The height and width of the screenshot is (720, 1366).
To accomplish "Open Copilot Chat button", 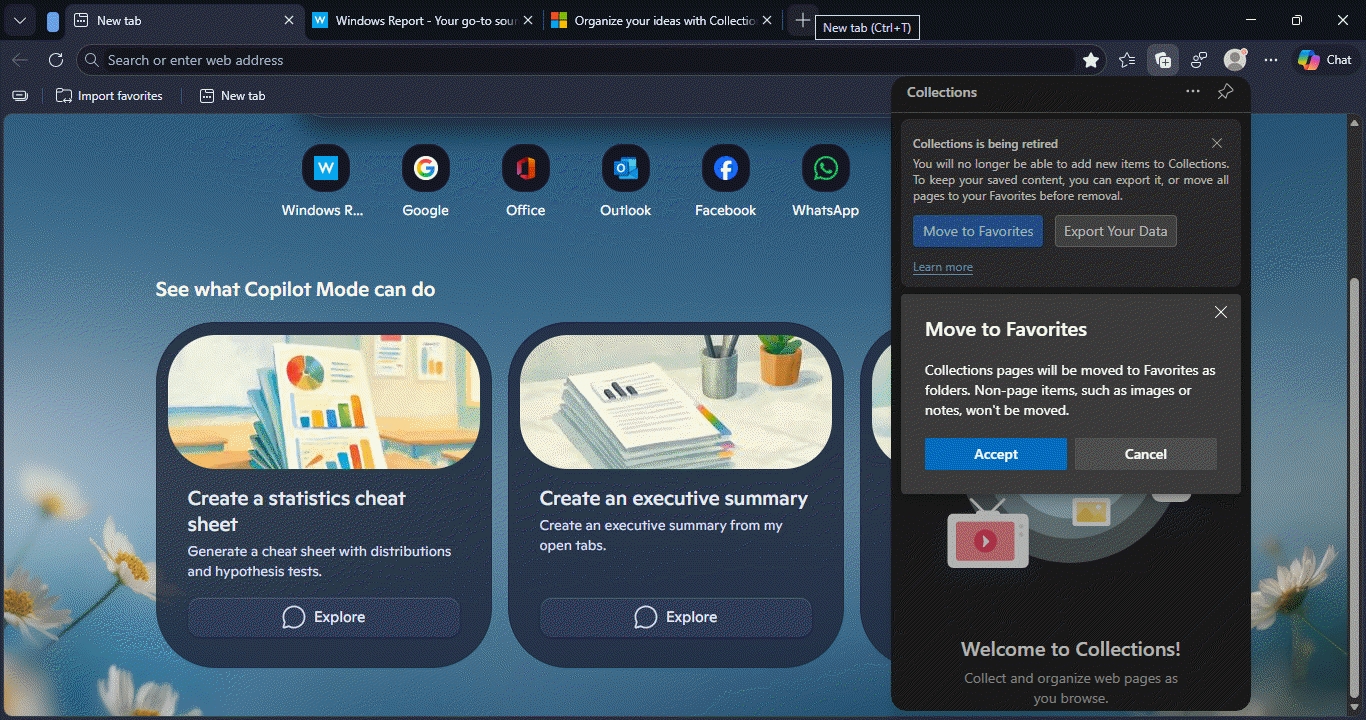I will pos(1325,60).
